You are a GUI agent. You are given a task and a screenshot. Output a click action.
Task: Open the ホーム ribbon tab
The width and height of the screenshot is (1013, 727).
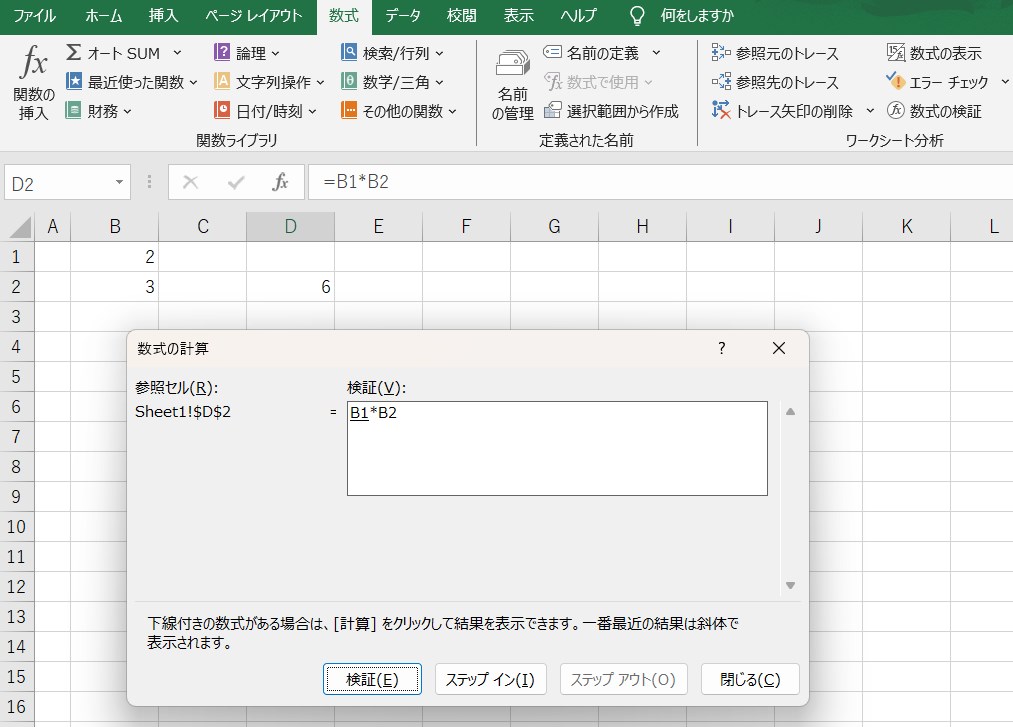click(x=104, y=16)
